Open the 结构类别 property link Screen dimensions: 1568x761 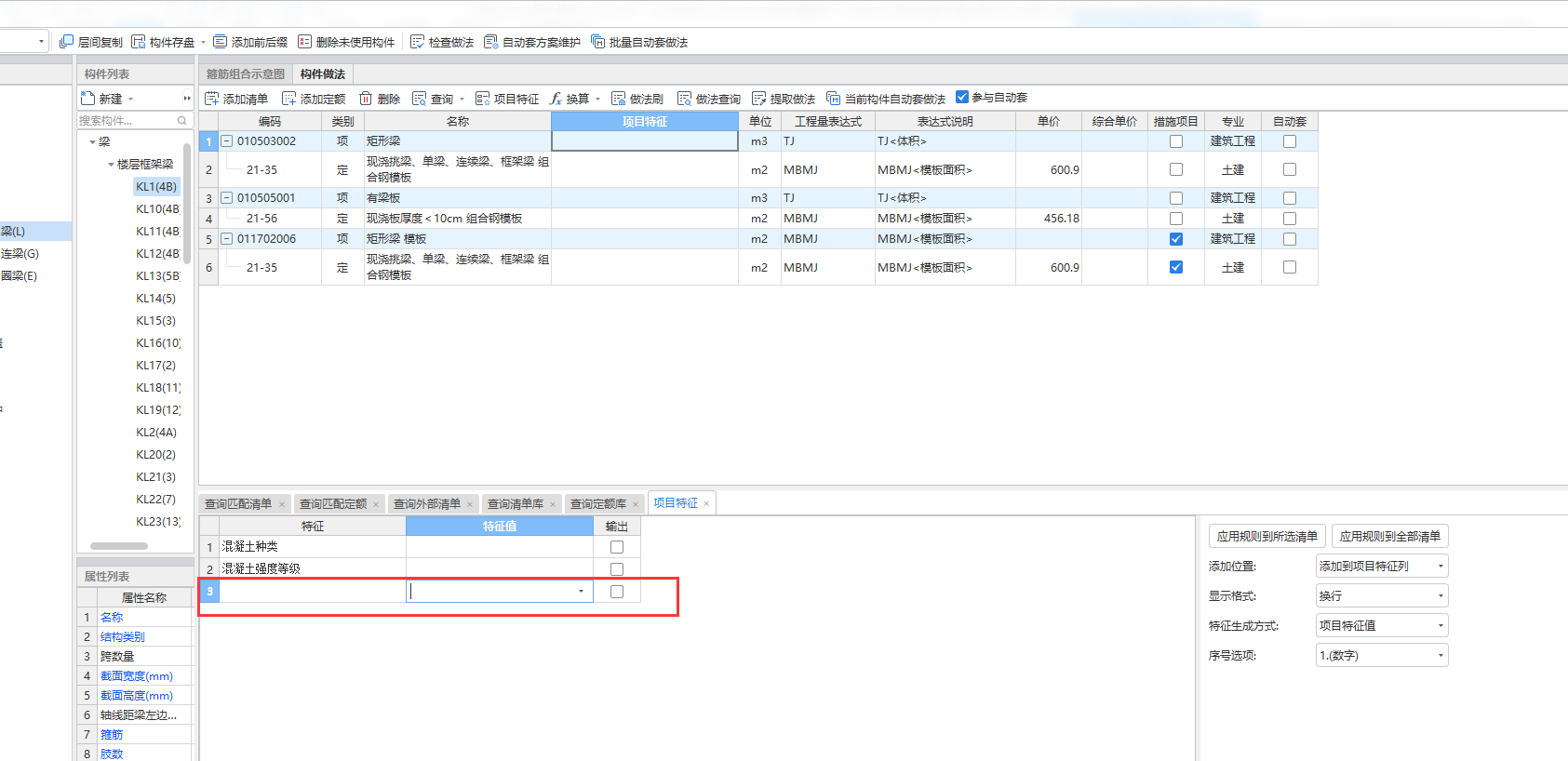(x=123, y=637)
